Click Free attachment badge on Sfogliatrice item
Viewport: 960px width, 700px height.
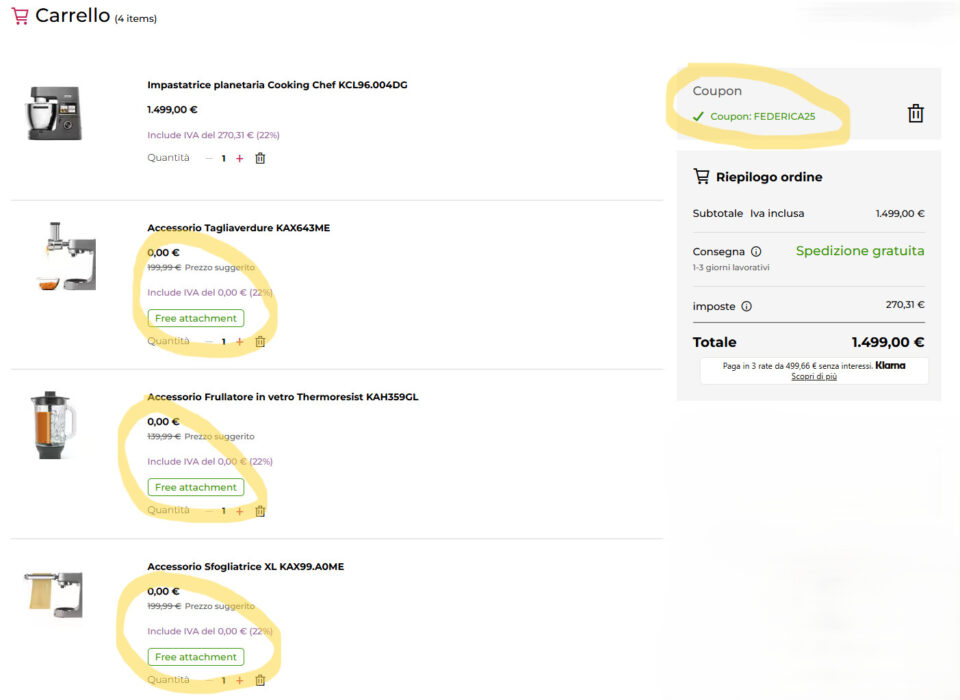pos(196,657)
